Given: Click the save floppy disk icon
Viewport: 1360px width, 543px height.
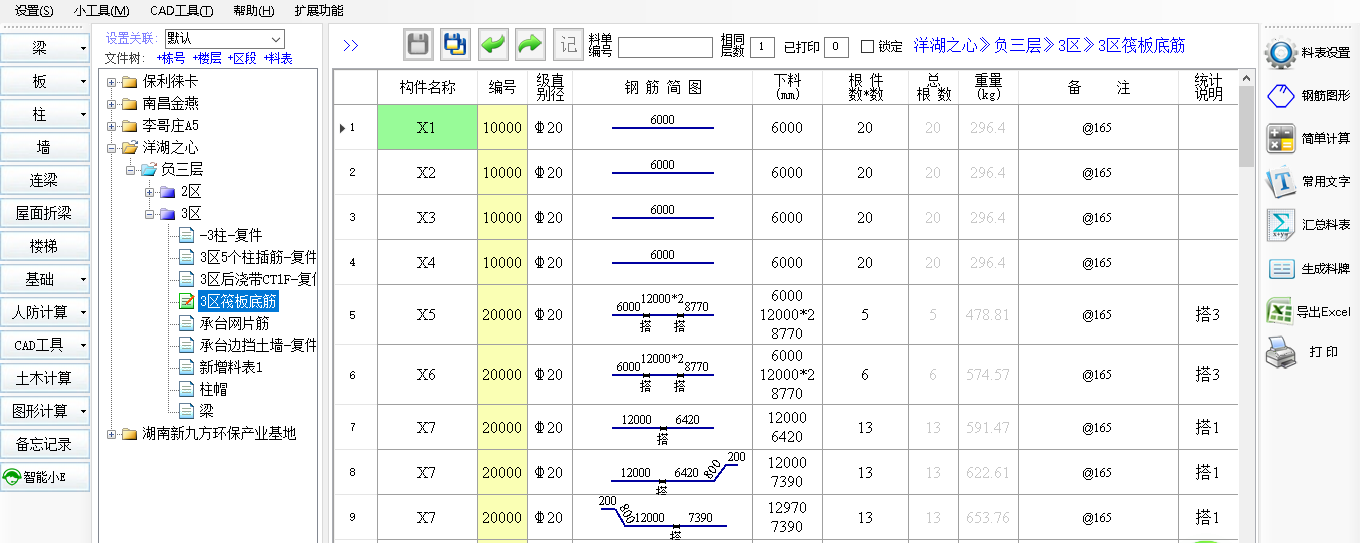Looking at the screenshot, I should click(x=418, y=45).
